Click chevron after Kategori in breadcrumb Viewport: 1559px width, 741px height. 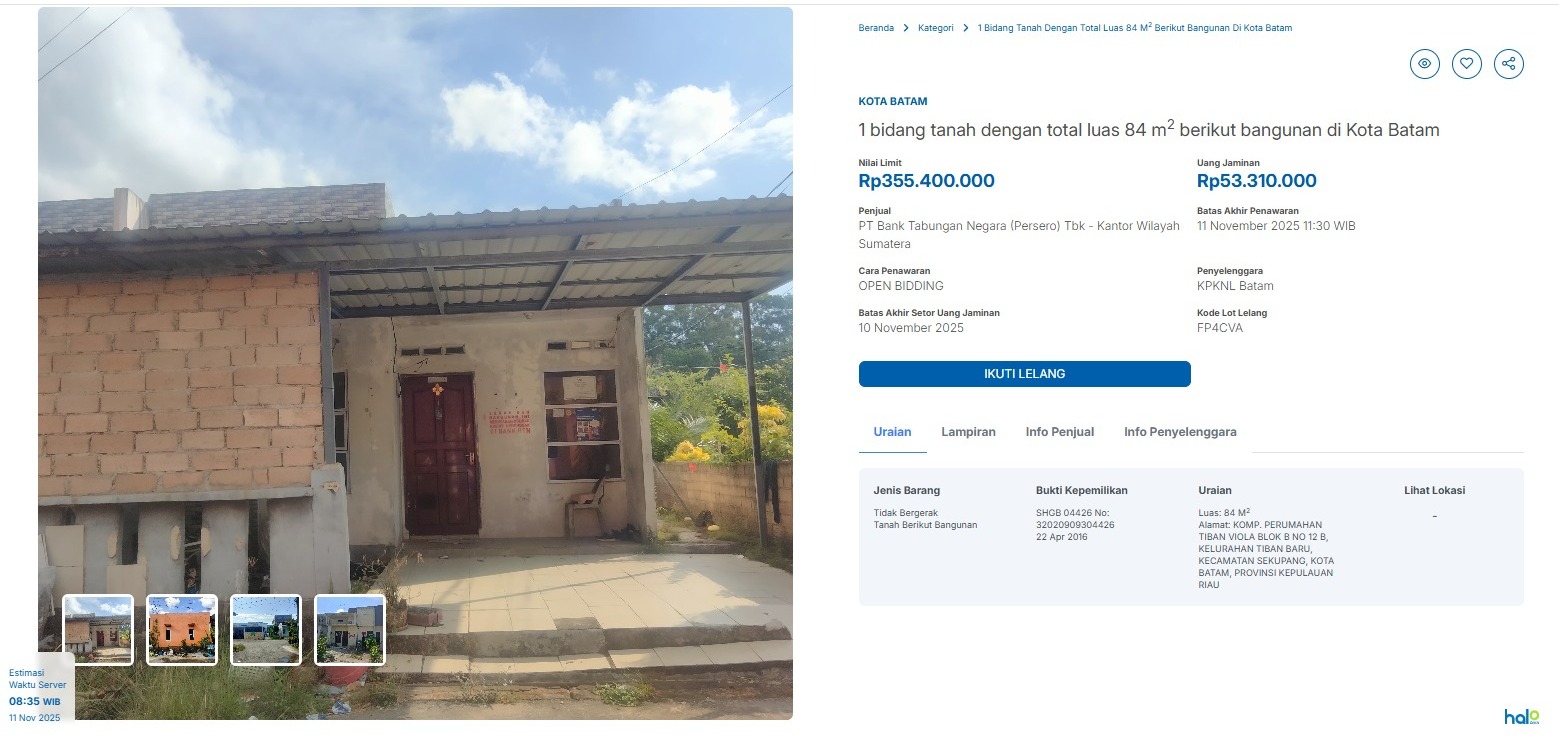pos(966,28)
